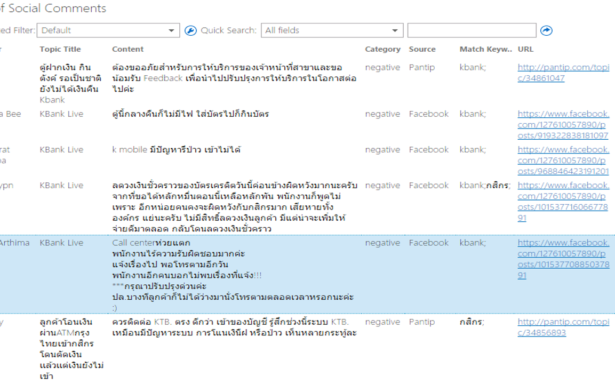This screenshot has height=384, width=615.
Task: Open pantip link ending 34856893
Action: pyautogui.click(x=563, y=327)
